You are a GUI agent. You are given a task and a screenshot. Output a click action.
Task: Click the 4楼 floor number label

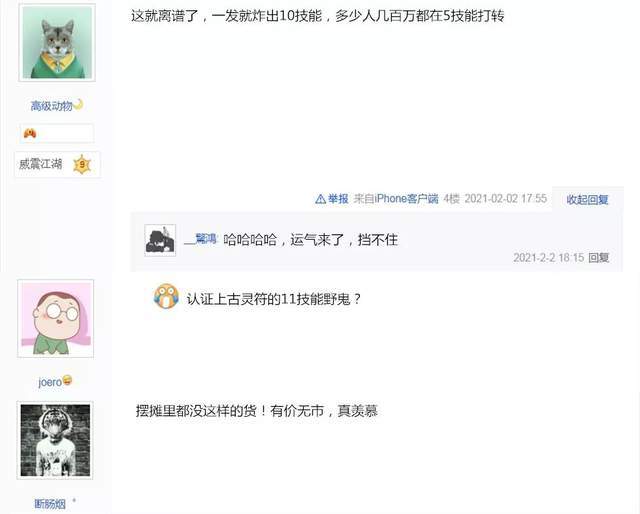(x=451, y=199)
